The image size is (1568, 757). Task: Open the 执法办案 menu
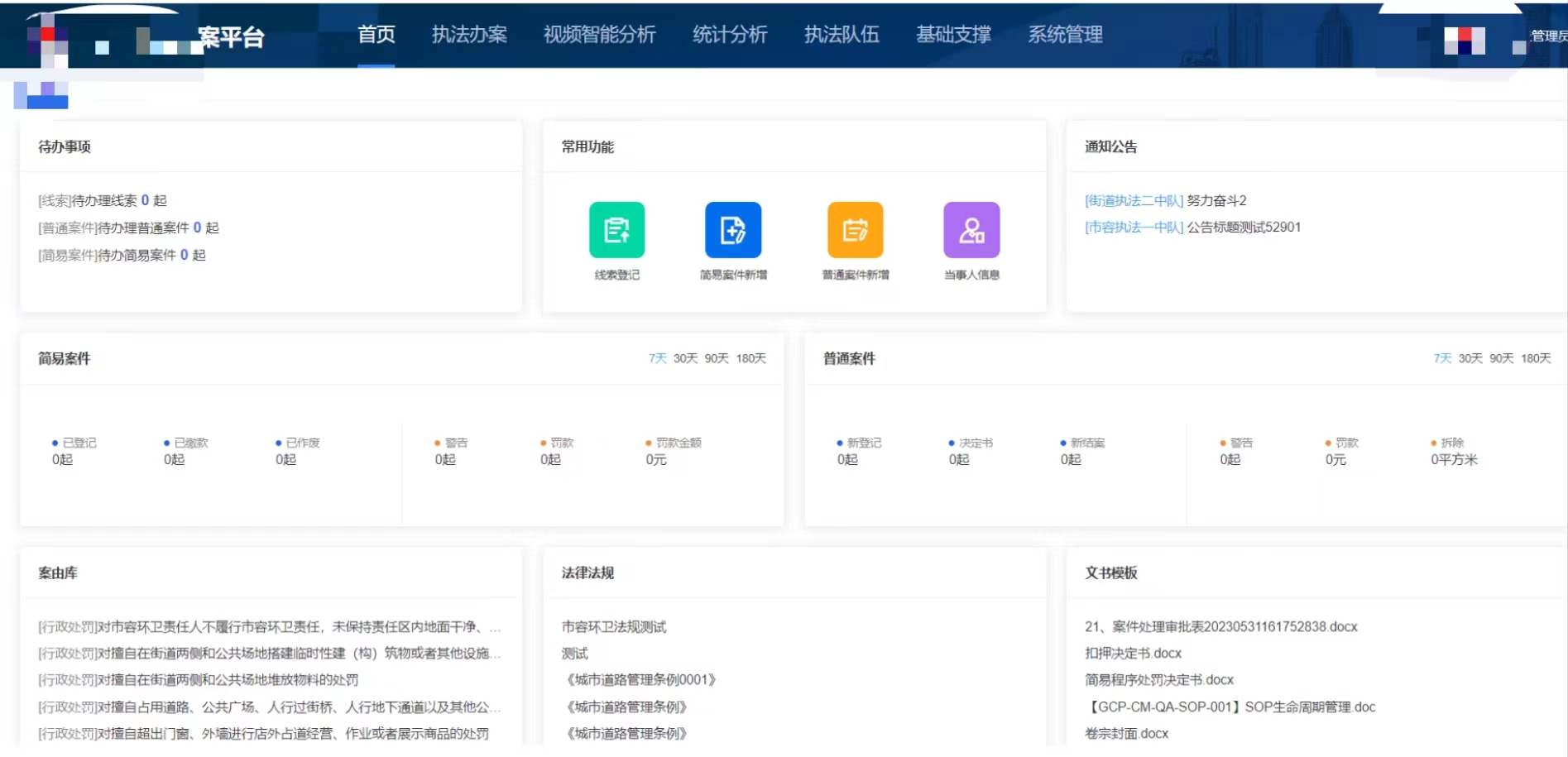point(469,35)
